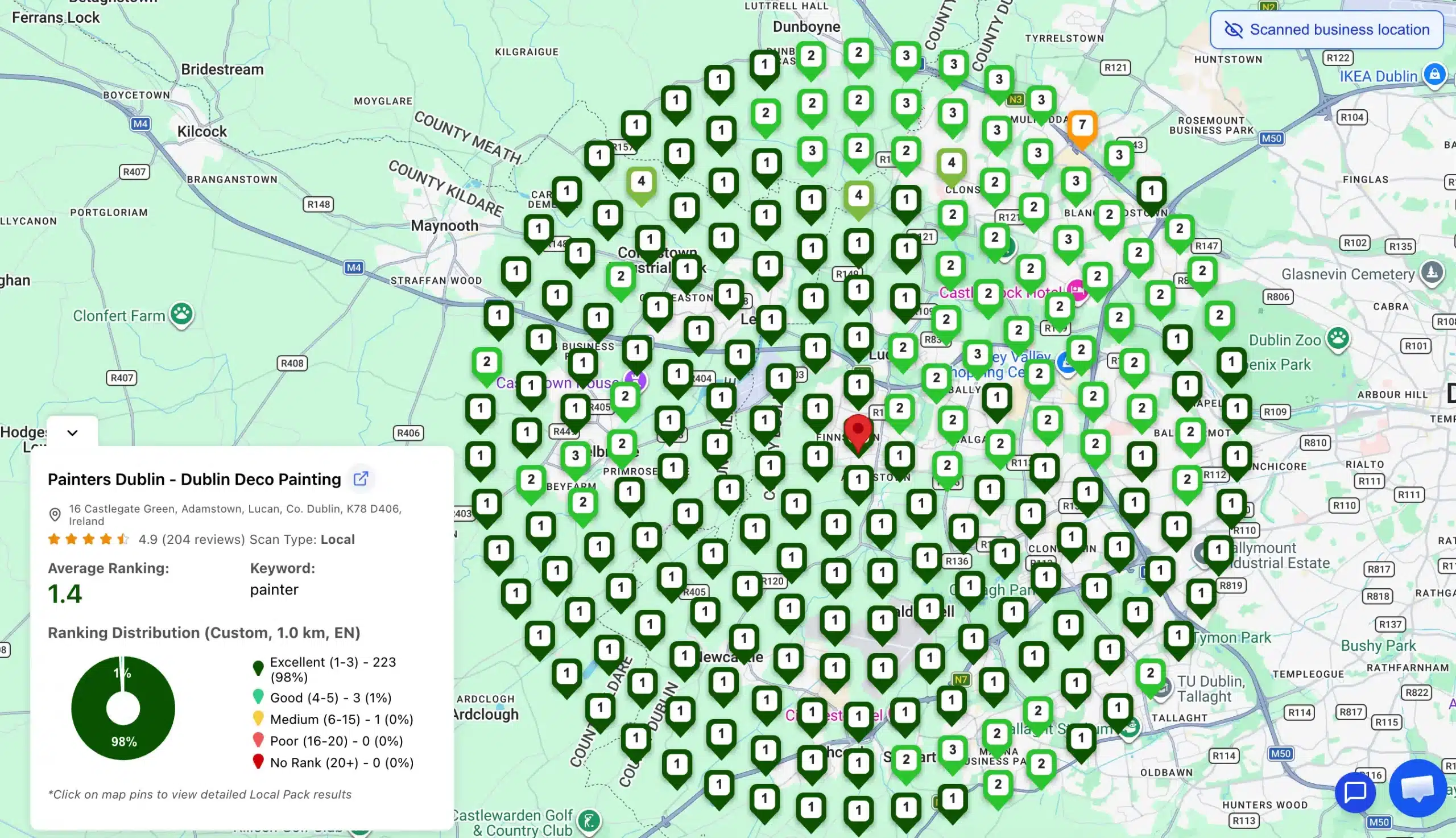Click the red scanned-location marker in the map center
This screenshot has width=1456, height=838.
858,431
